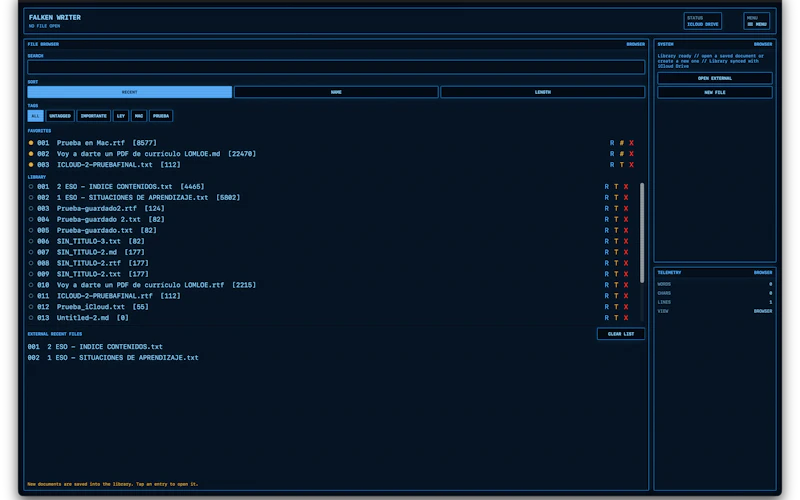The image size is (800, 500).
Task: Toggle favorite circle for Prueba-guardado2.rtf
Action: pos(31,209)
